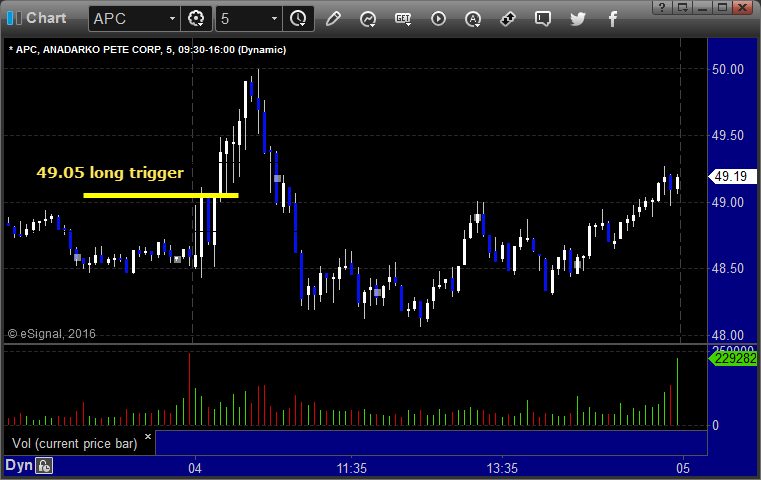Share chart via Twitter icon

pyautogui.click(x=578, y=19)
